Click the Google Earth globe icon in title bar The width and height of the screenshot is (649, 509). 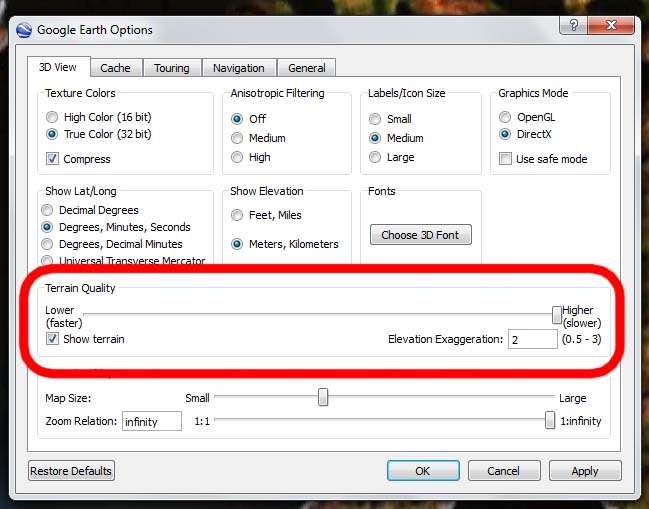24,30
